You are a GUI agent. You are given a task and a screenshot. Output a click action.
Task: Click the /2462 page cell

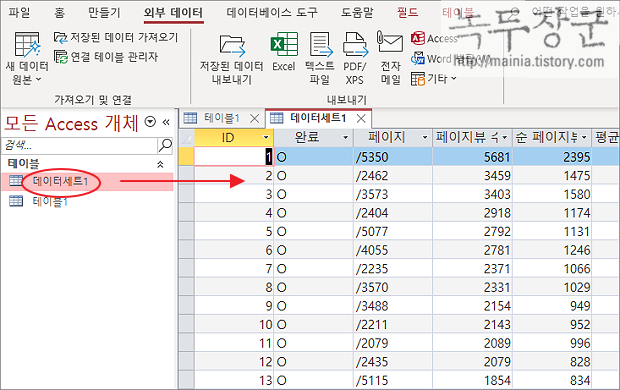393,175
